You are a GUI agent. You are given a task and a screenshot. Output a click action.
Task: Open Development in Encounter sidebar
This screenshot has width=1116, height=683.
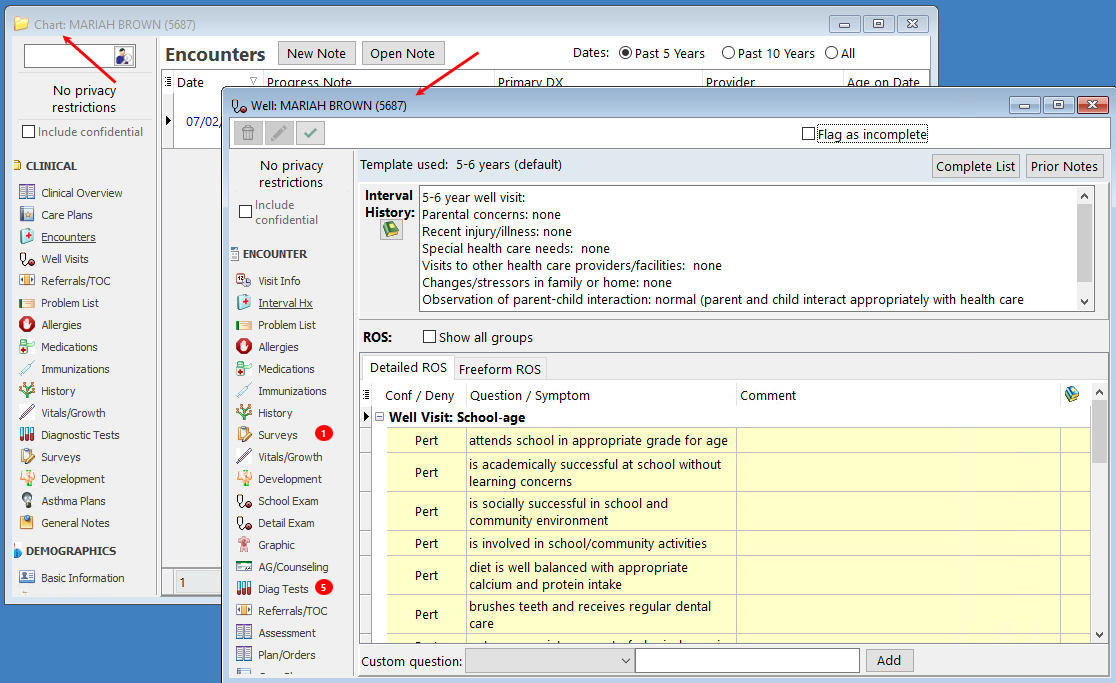click(x=290, y=479)
